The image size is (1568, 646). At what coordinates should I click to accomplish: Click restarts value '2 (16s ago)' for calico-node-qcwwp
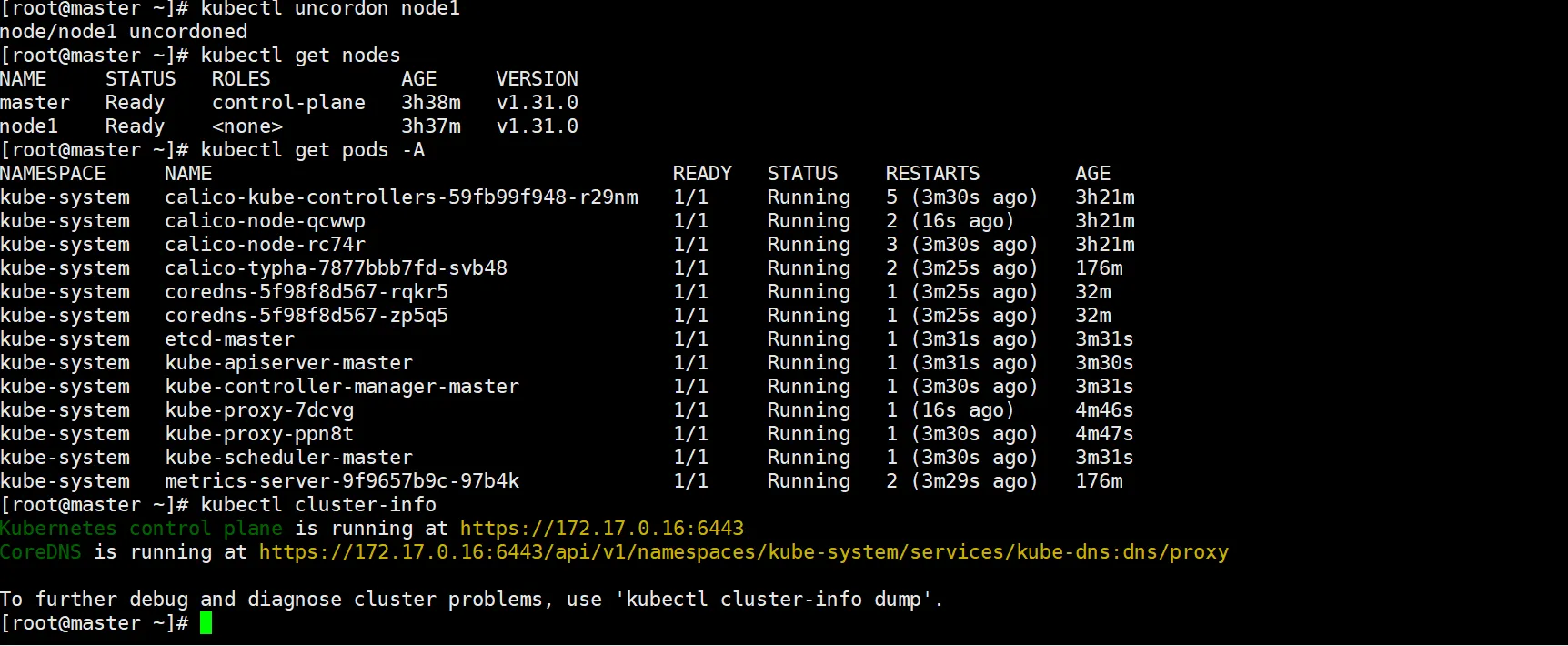click(x=950, y=221)
